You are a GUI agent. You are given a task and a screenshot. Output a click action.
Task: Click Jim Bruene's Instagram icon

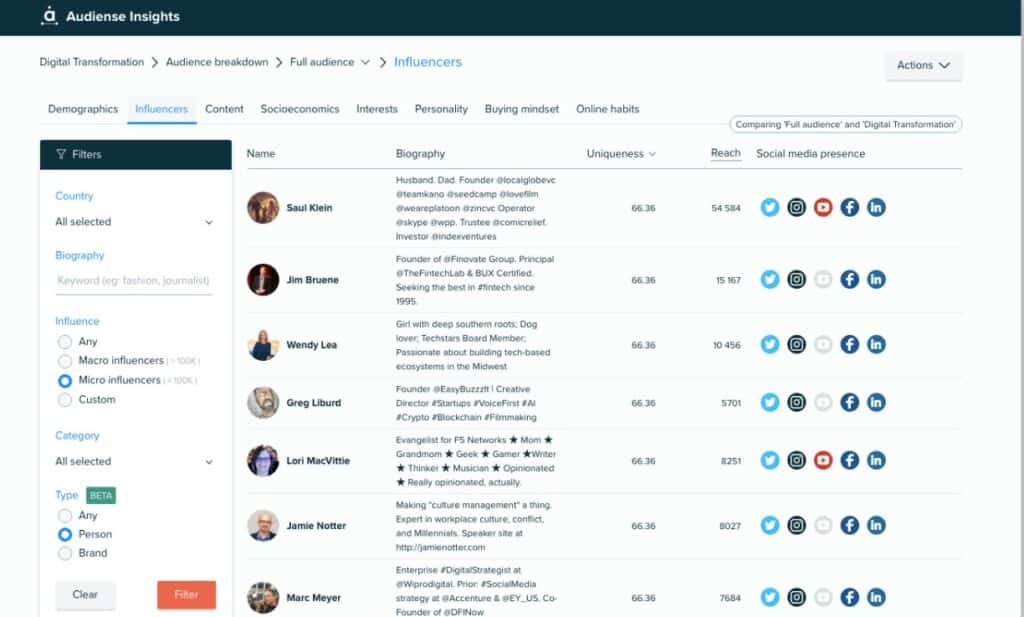(796, 279)
